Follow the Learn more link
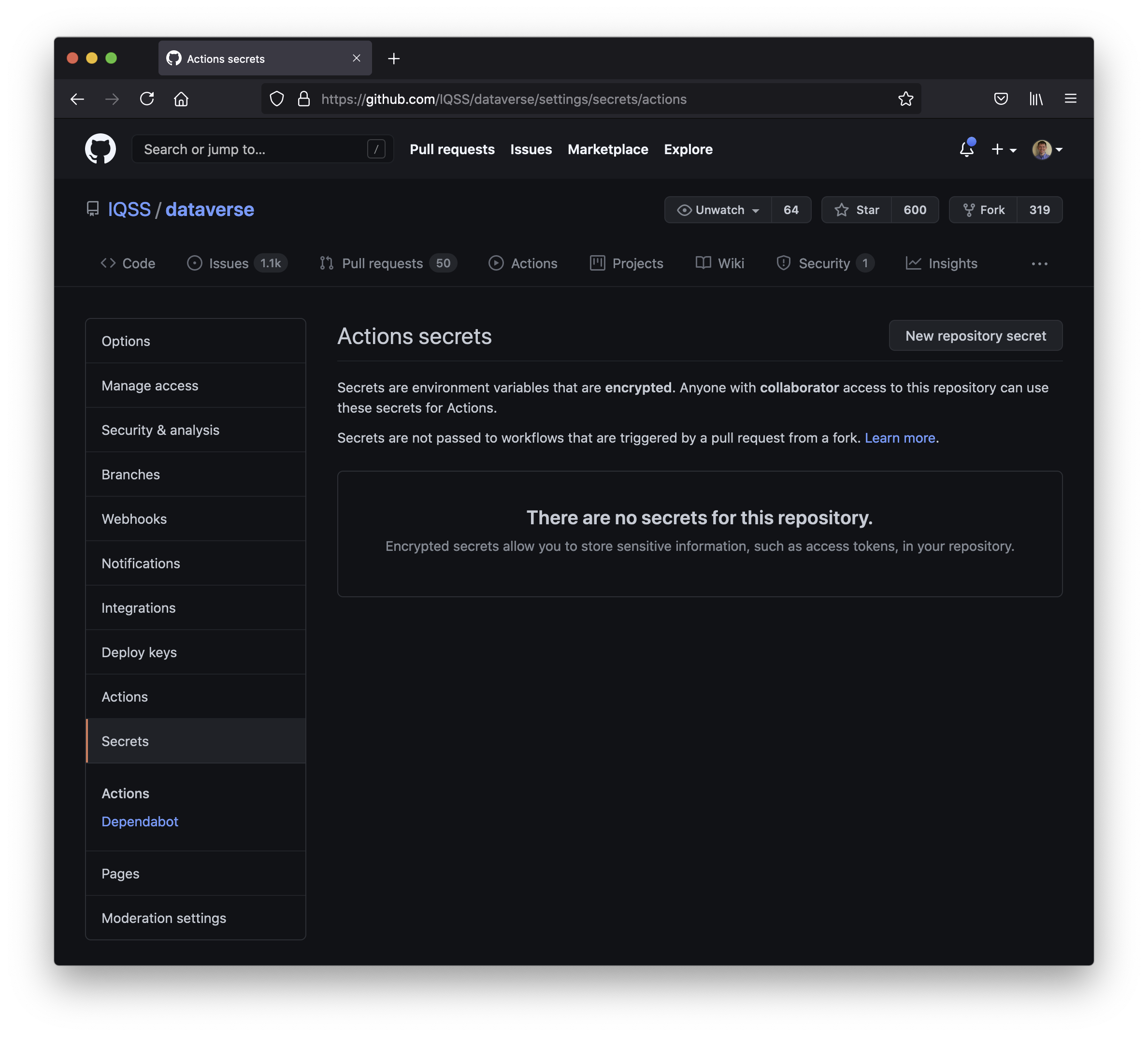The image size is (1148, 1037). point(900,438)
